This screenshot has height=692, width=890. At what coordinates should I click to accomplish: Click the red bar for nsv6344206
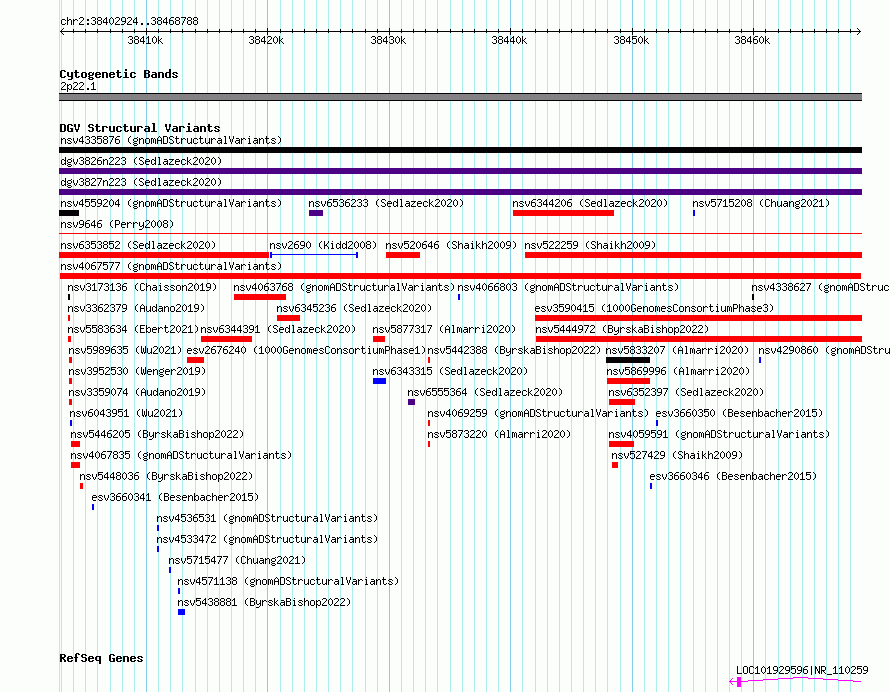click(563, 213)
